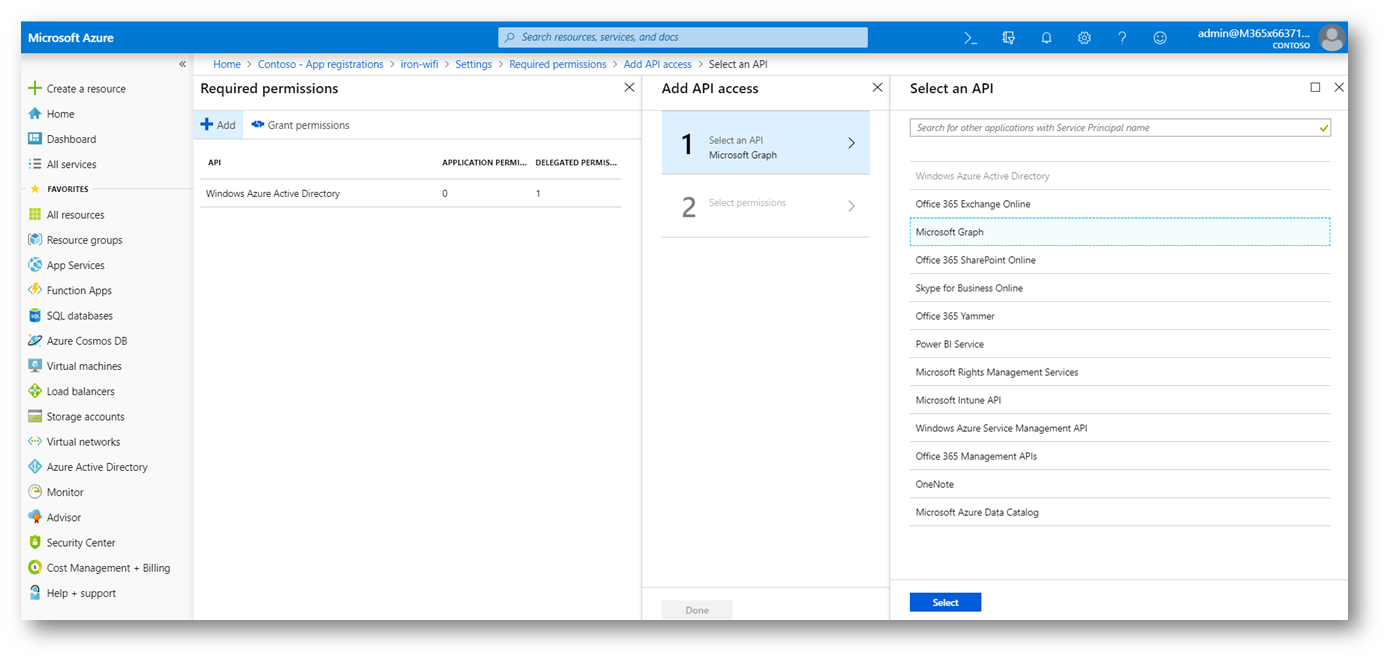Select Office 365 Yammer API
Screen dimensions: 1390x662
1120,316
